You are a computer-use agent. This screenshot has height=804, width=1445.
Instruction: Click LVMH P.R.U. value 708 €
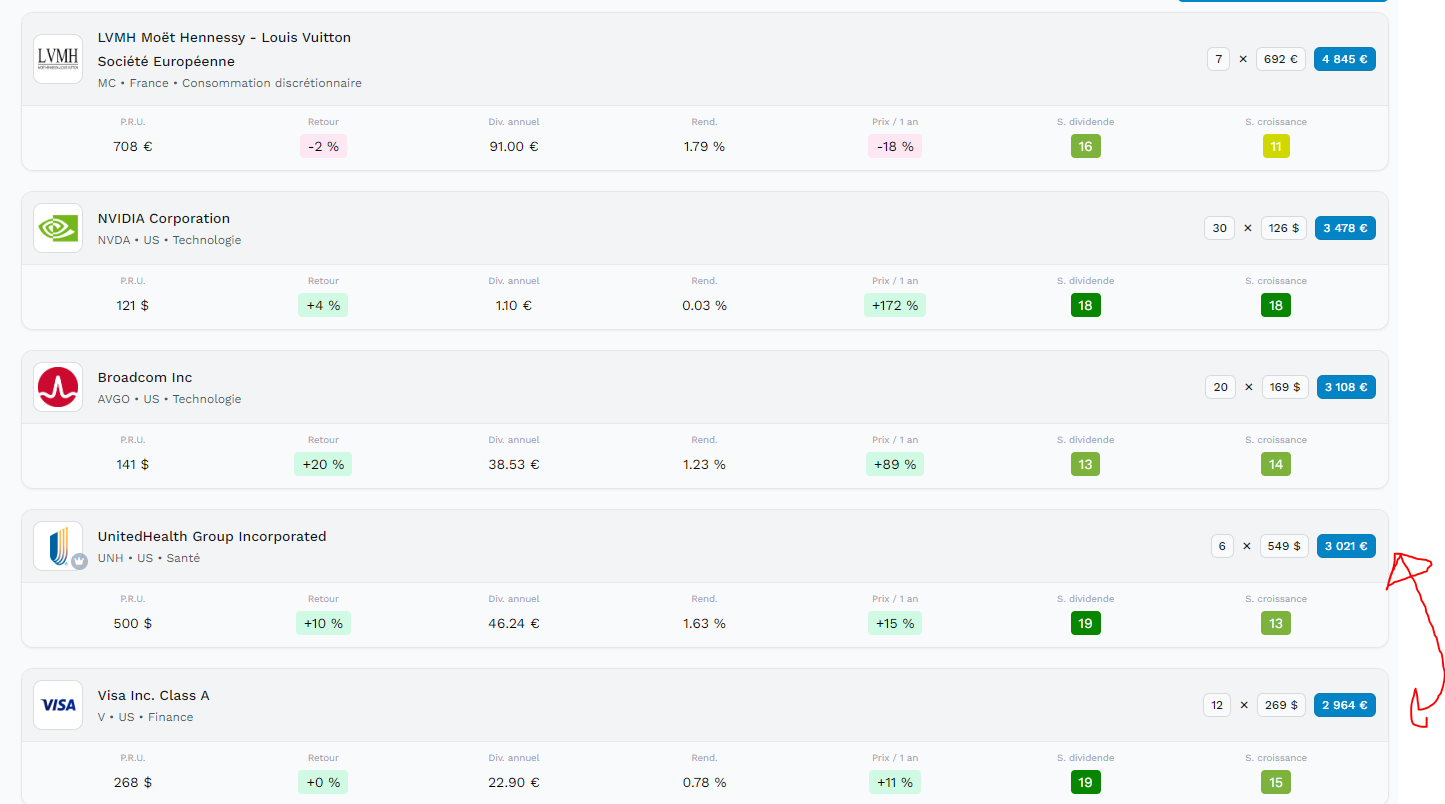[133, 146]
